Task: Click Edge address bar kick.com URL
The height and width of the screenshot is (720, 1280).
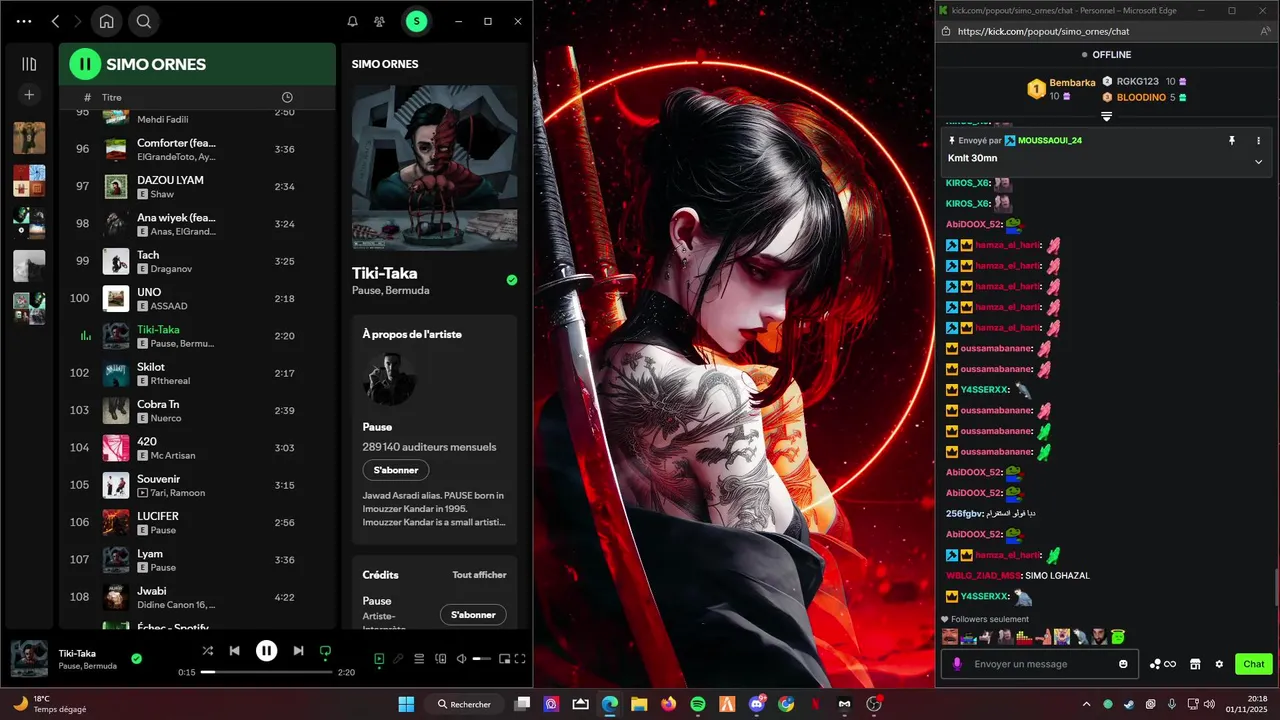Action: tap(1043, 32)
